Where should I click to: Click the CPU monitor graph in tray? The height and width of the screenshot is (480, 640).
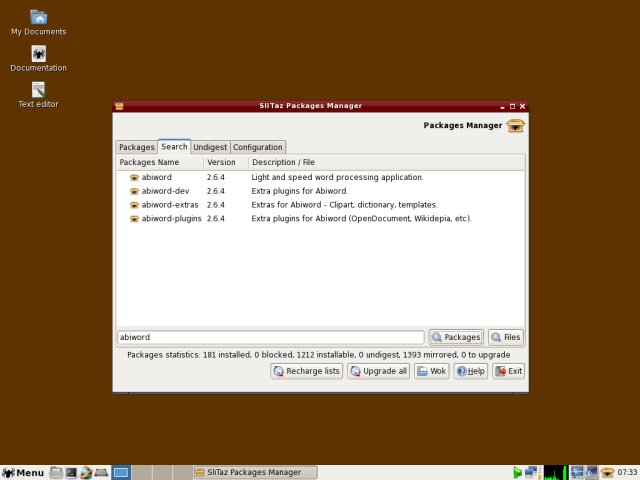click(x=556, y=473)
